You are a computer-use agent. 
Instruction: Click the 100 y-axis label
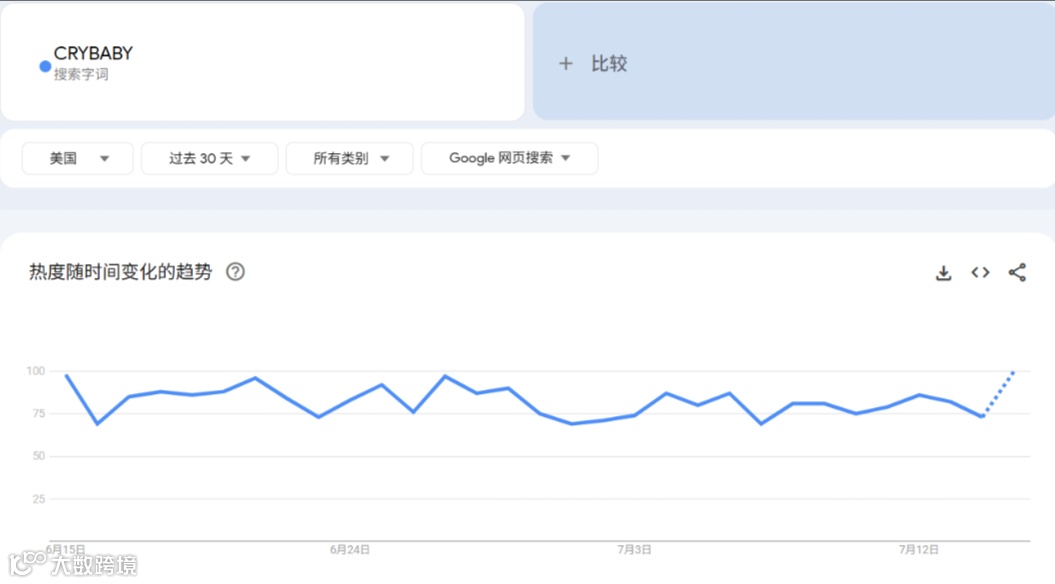36,371
